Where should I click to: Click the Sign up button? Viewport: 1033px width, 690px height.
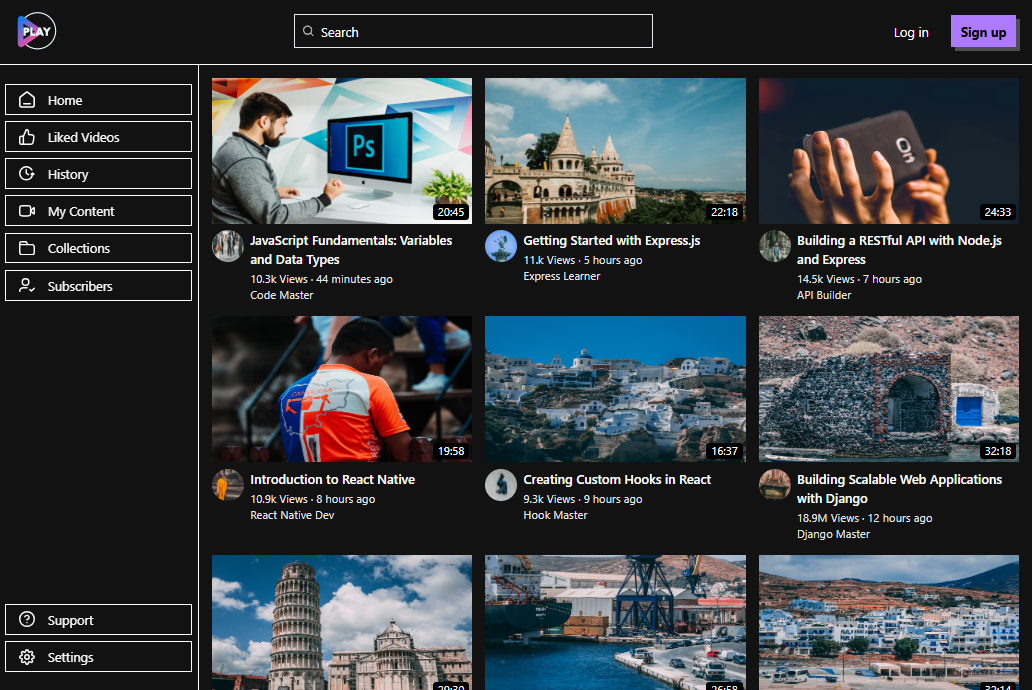[983, 32]
